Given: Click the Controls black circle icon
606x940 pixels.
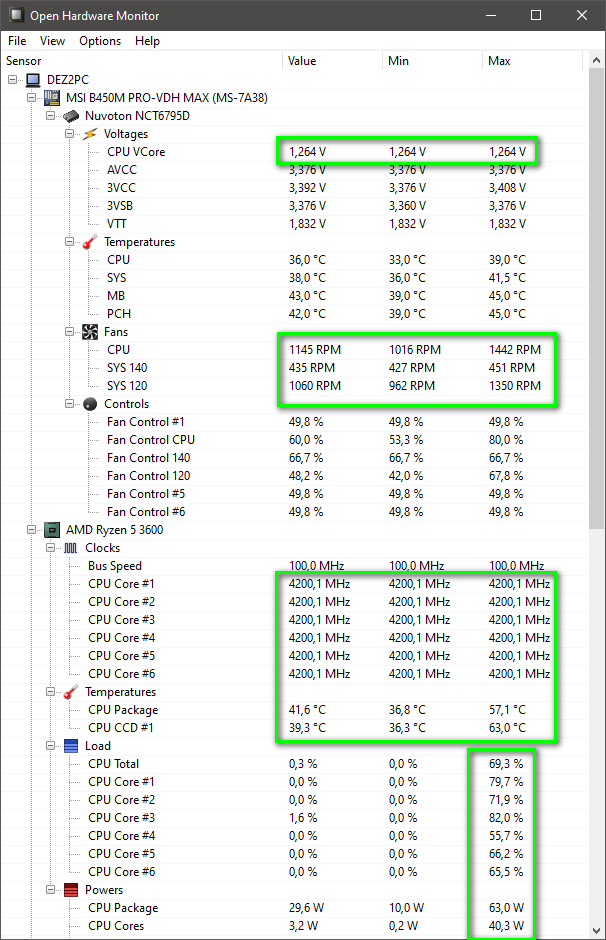Looking at the screenshot, I should coord(90,404).
